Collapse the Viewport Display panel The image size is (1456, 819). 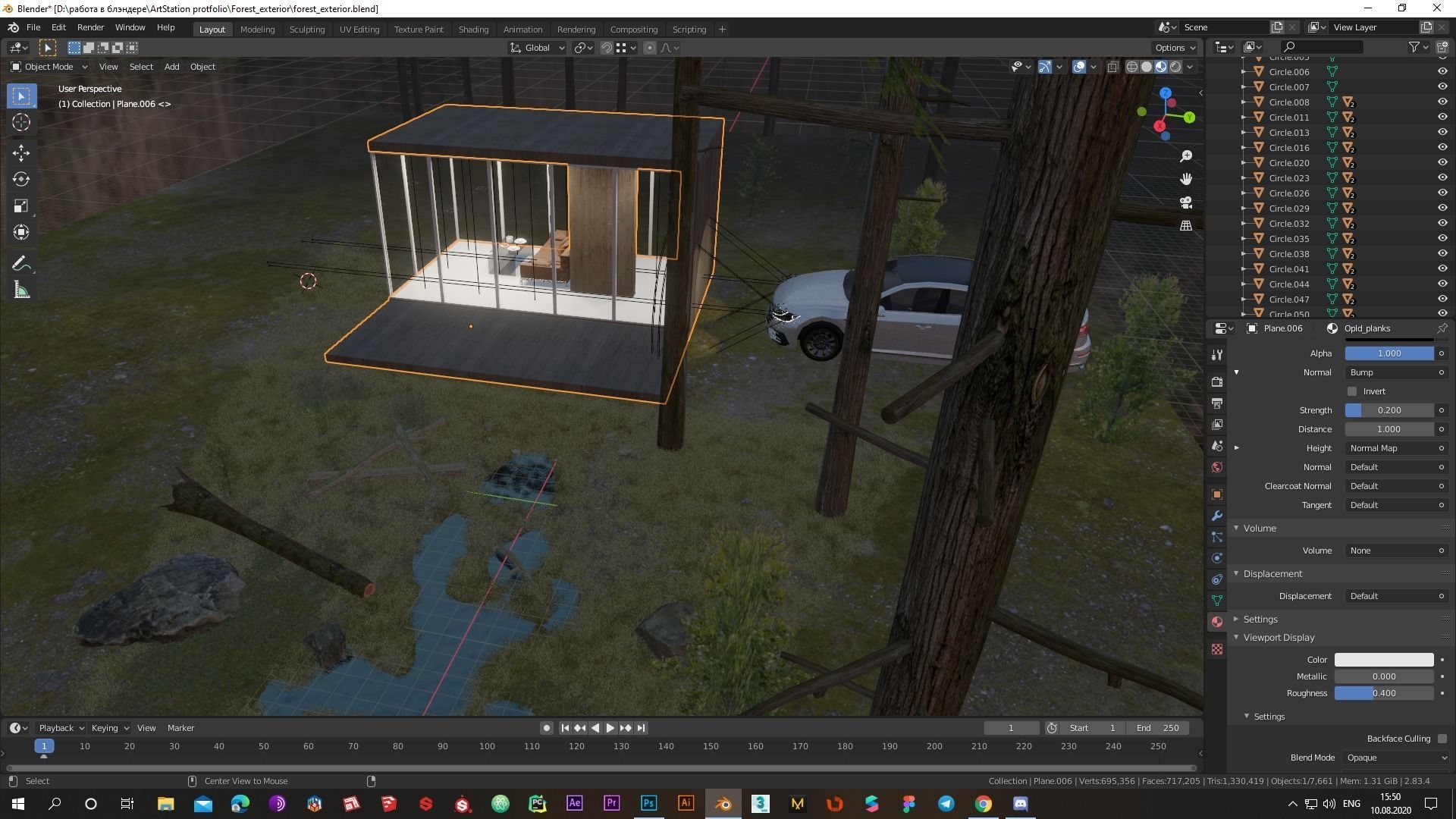pyautogui.click(x=1236, y=637)
